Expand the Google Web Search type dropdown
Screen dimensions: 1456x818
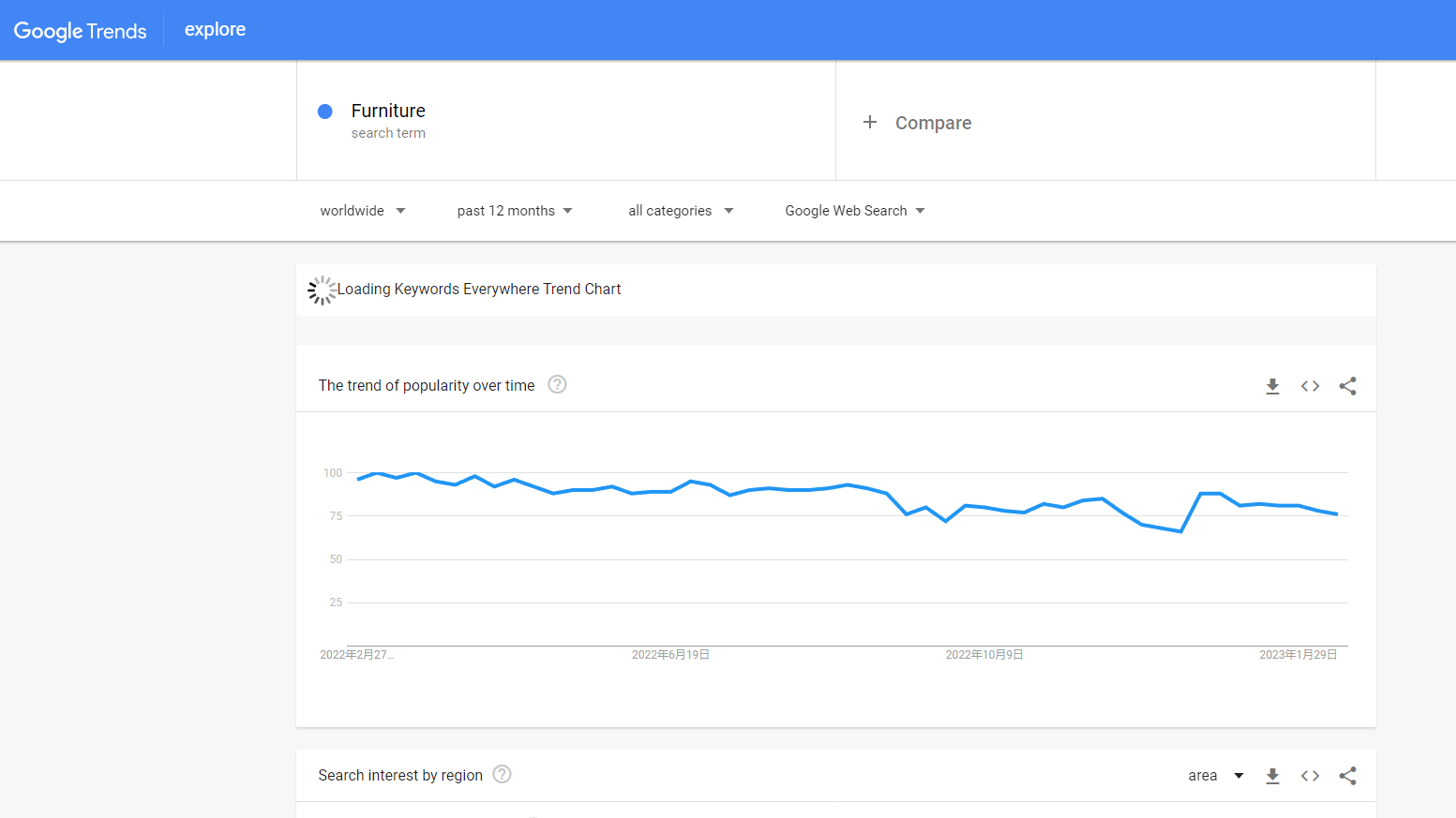pos(854,211)
